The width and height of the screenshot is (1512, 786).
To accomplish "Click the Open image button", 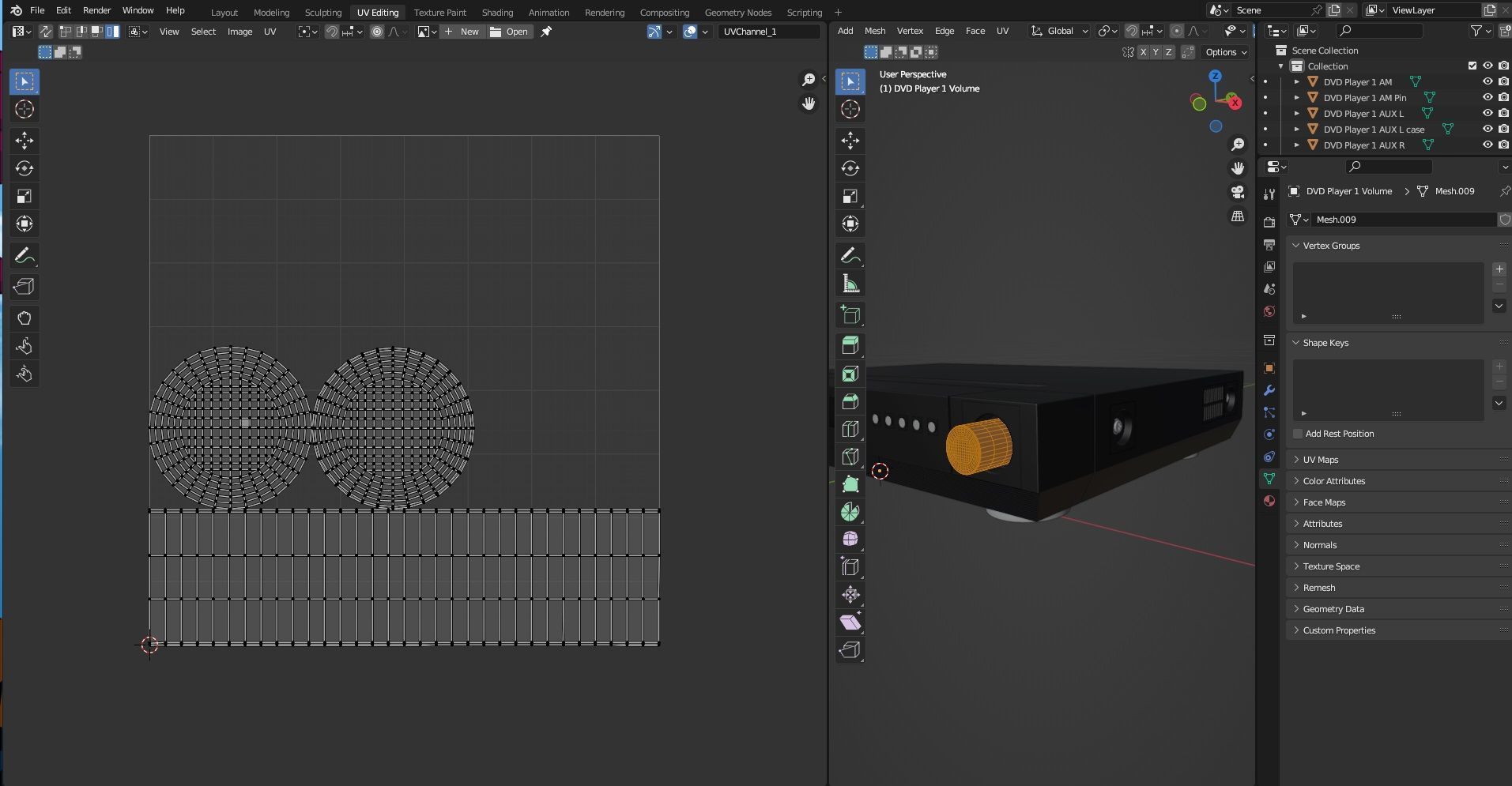I will (x=510, y=32).
